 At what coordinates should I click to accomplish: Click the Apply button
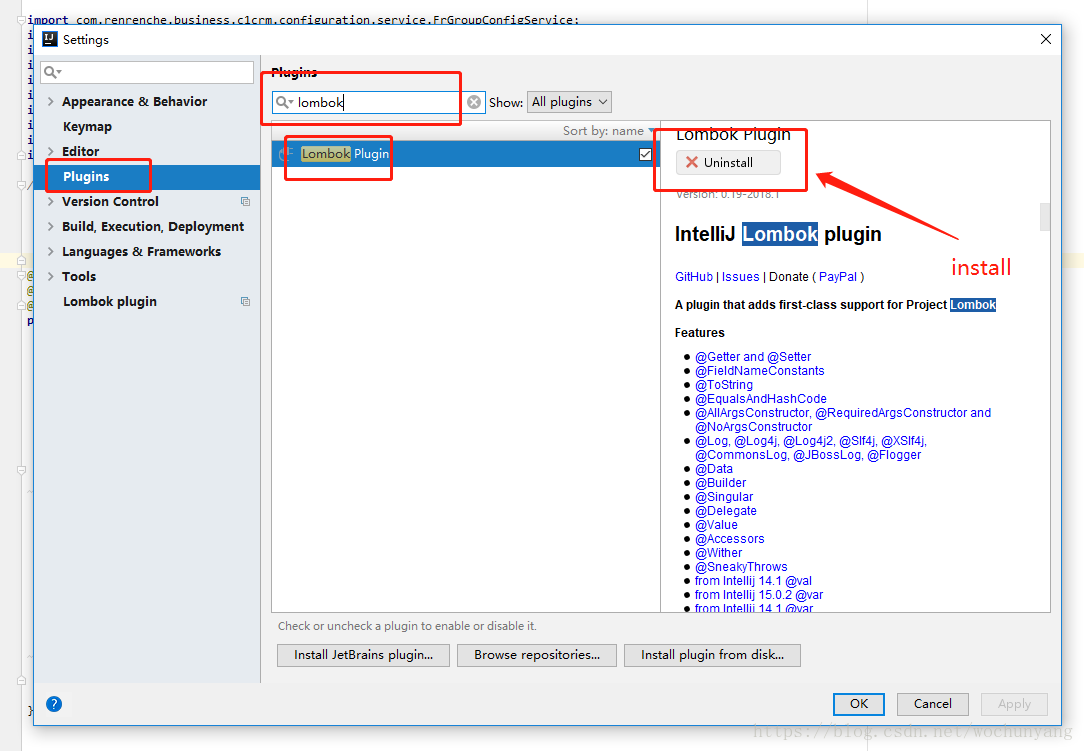(x=1014, y=704)
